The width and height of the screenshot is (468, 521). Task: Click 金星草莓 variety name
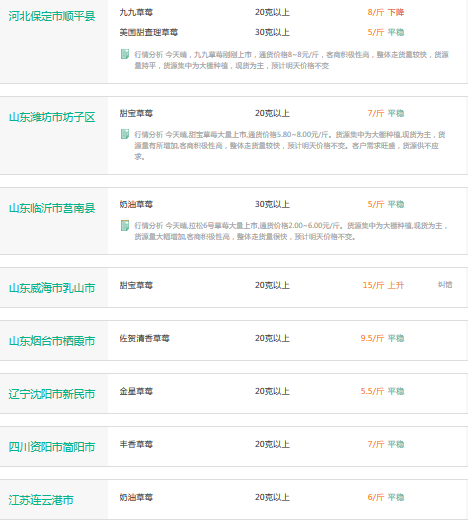[136, 391]
